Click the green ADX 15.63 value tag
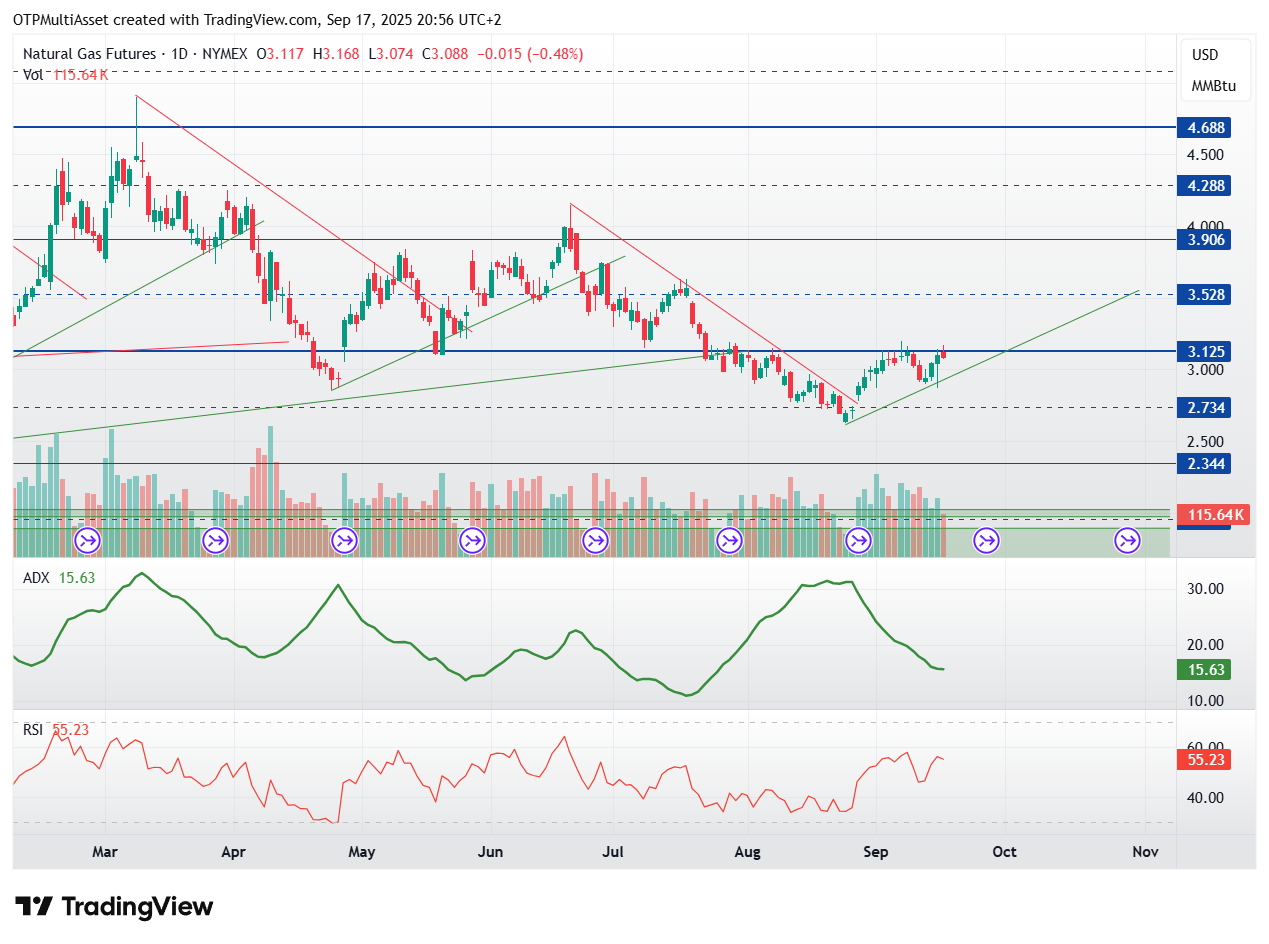 point(1202,670)
